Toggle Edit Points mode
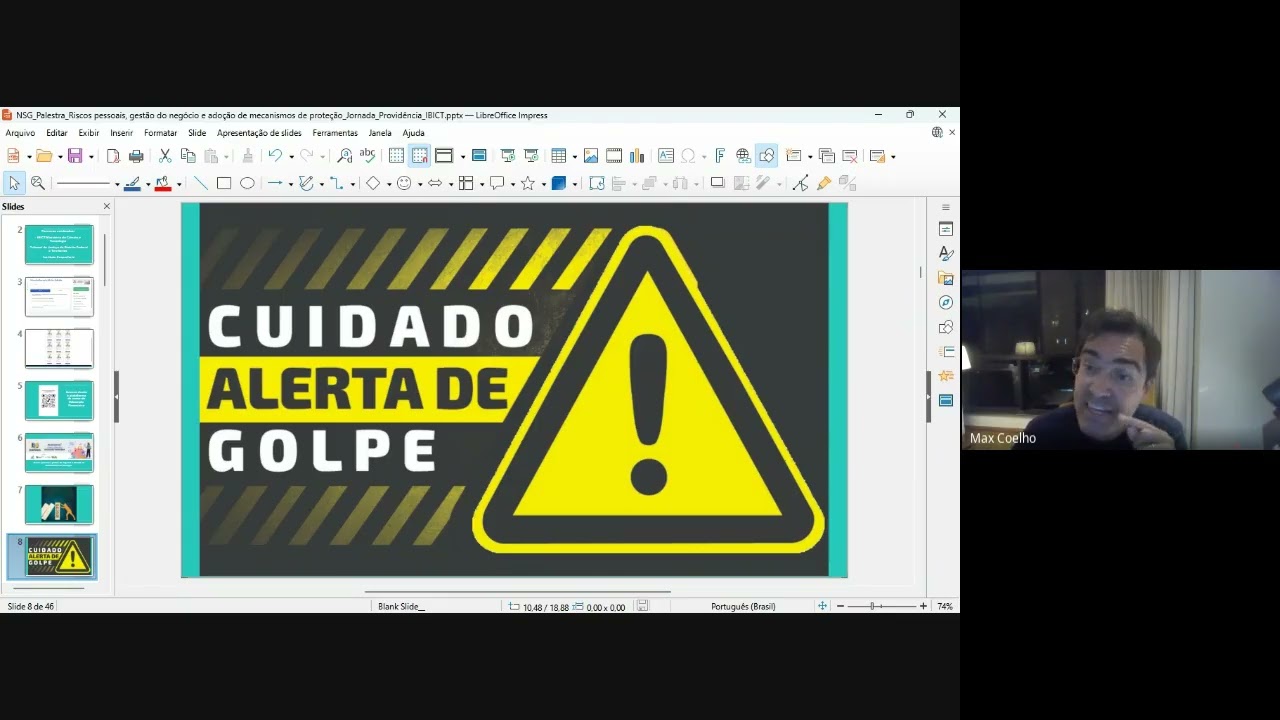This screenshot has width=1280, height=720. [x=800, y=183]
